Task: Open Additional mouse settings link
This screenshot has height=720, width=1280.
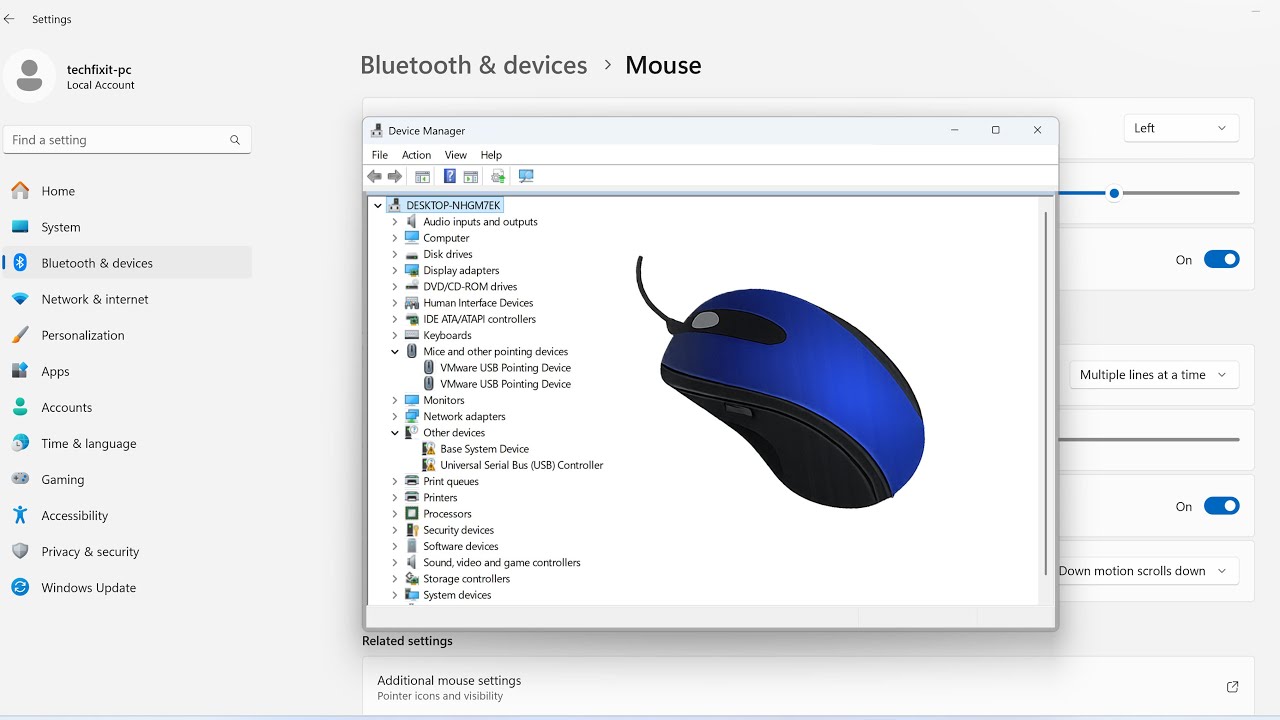Action: pyautogui.click(x=808, y=687)
